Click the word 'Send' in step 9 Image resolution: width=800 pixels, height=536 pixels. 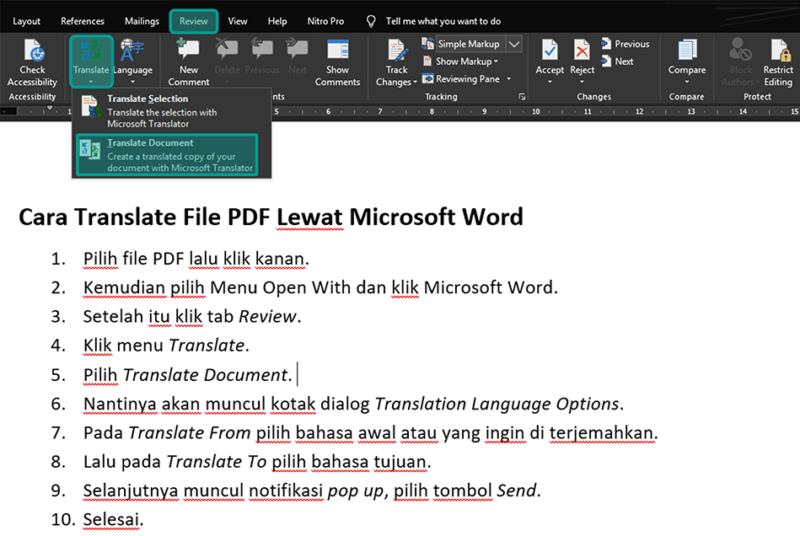pos(516,490)
